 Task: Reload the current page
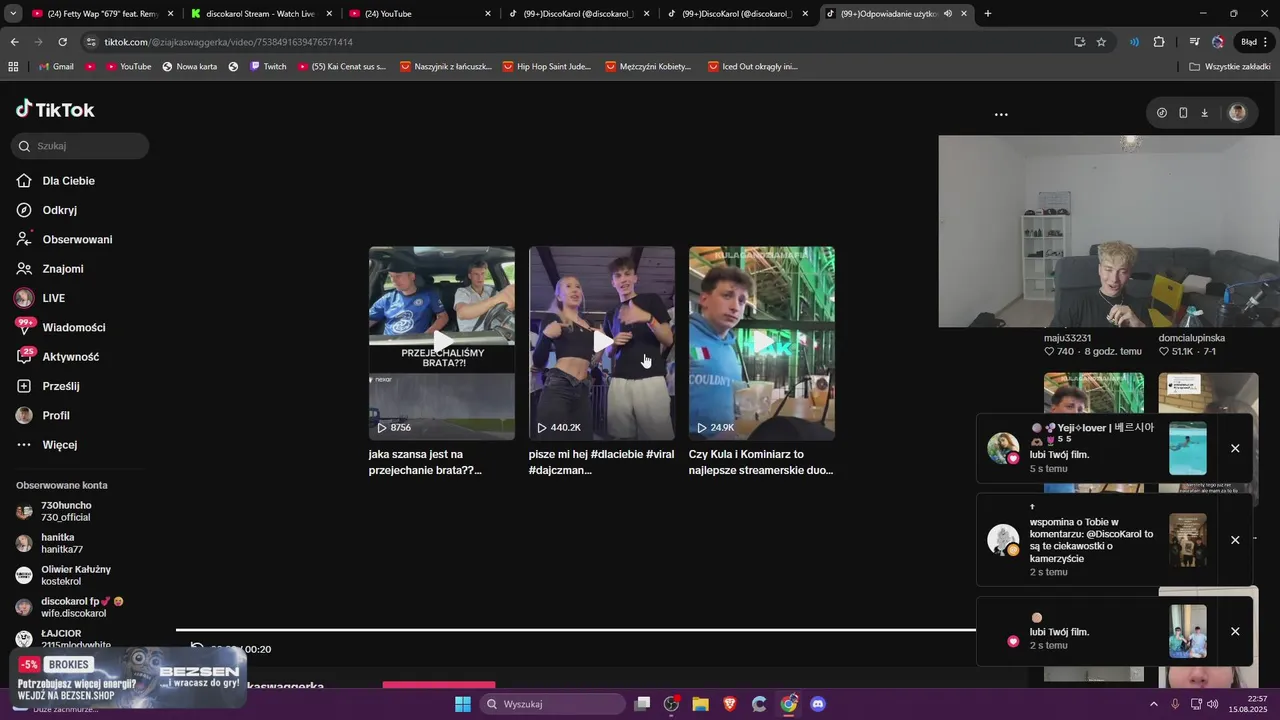point(62,42)
